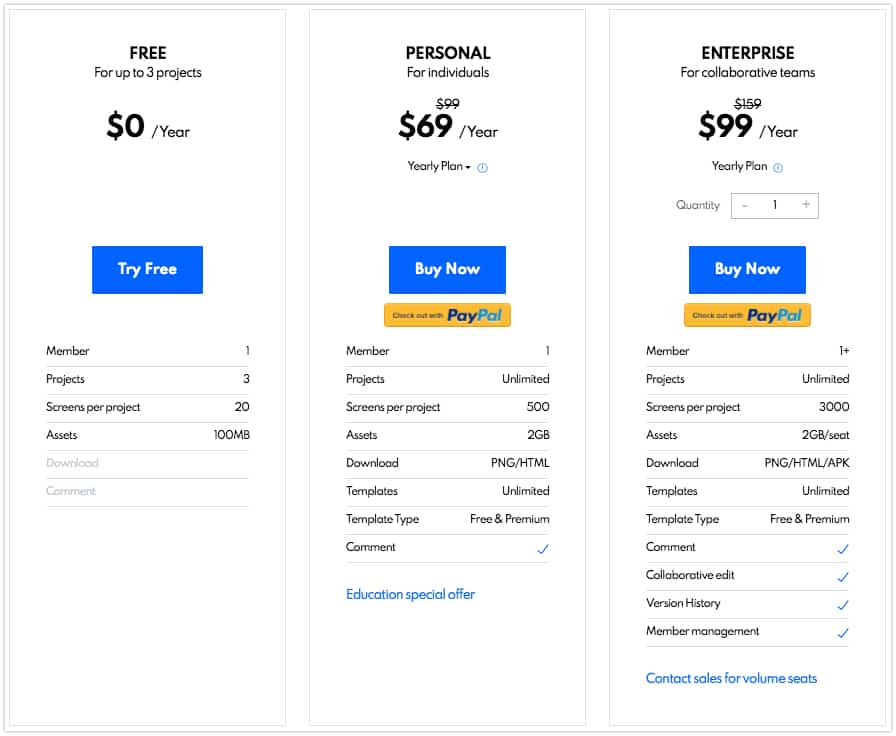Screen dimensions: 896x736
Task: Check out with PayPal for Personal plan
Action: (x=447, y=315)
